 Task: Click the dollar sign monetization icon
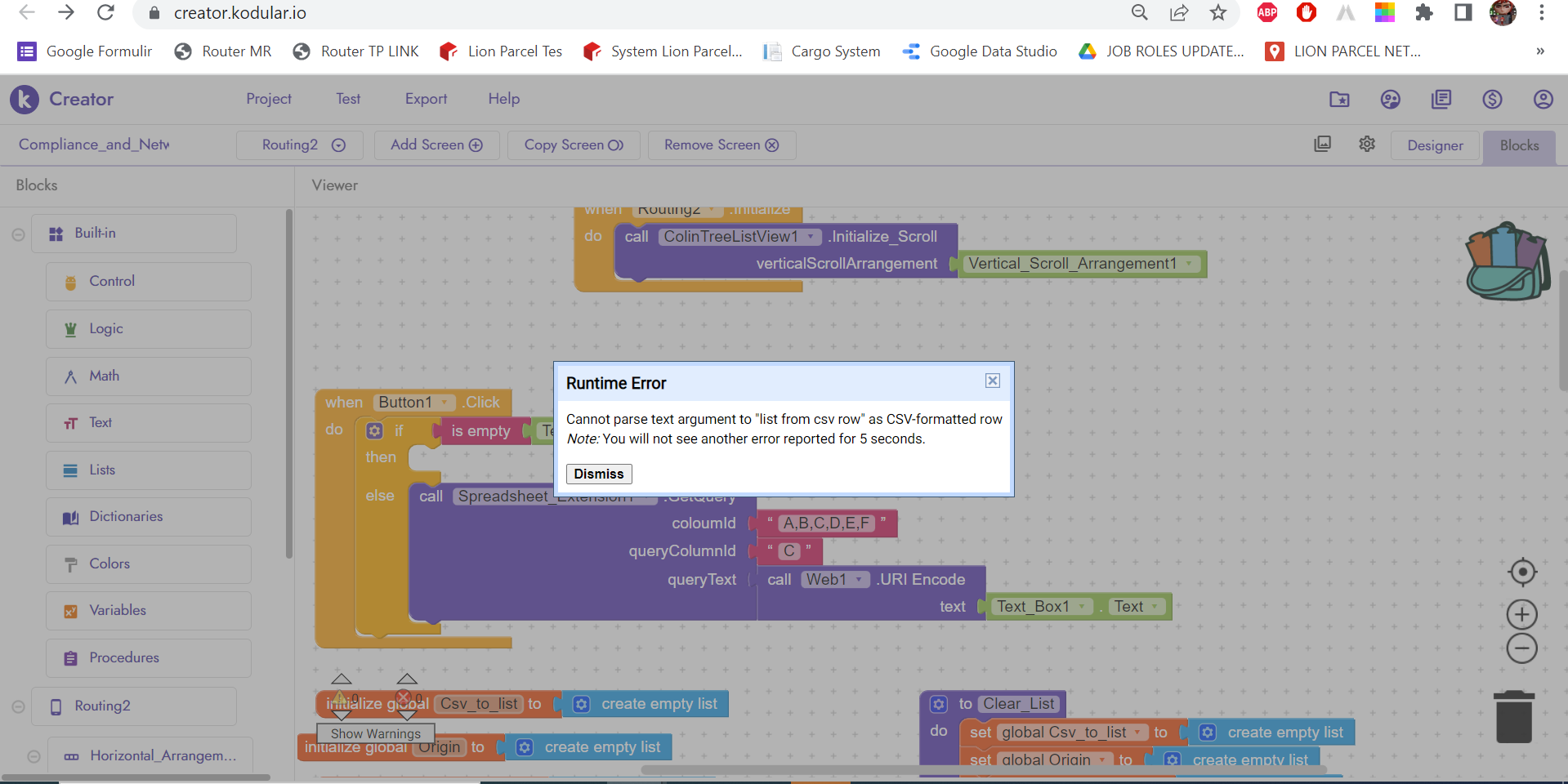coord(1492,100)
